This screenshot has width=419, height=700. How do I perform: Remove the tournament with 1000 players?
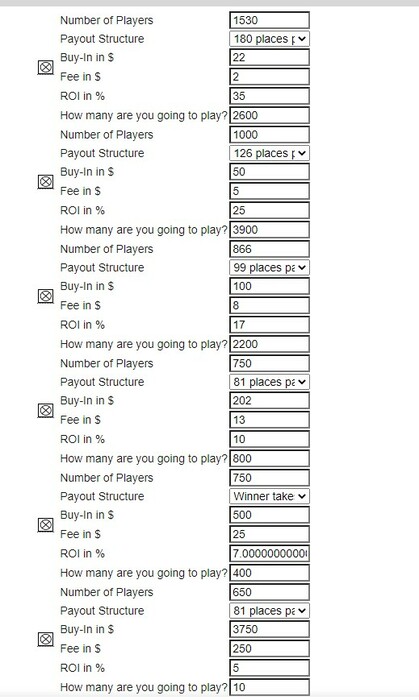click(x=45, y=182)
